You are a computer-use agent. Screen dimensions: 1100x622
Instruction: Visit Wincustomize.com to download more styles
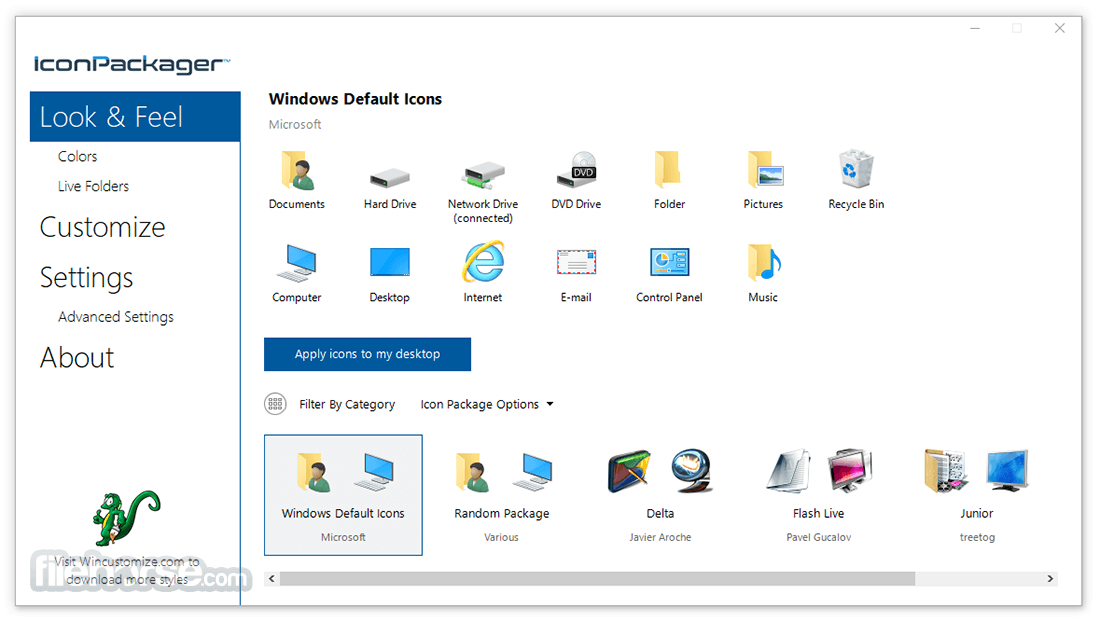(127, 570)
